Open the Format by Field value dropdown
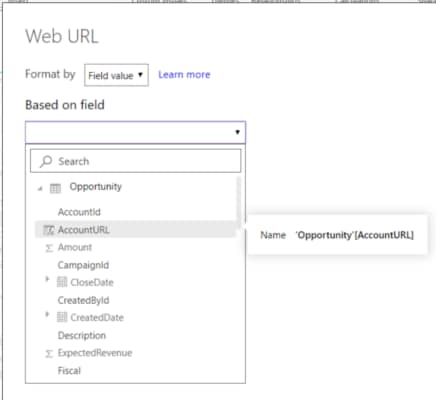 click(116, 75)
